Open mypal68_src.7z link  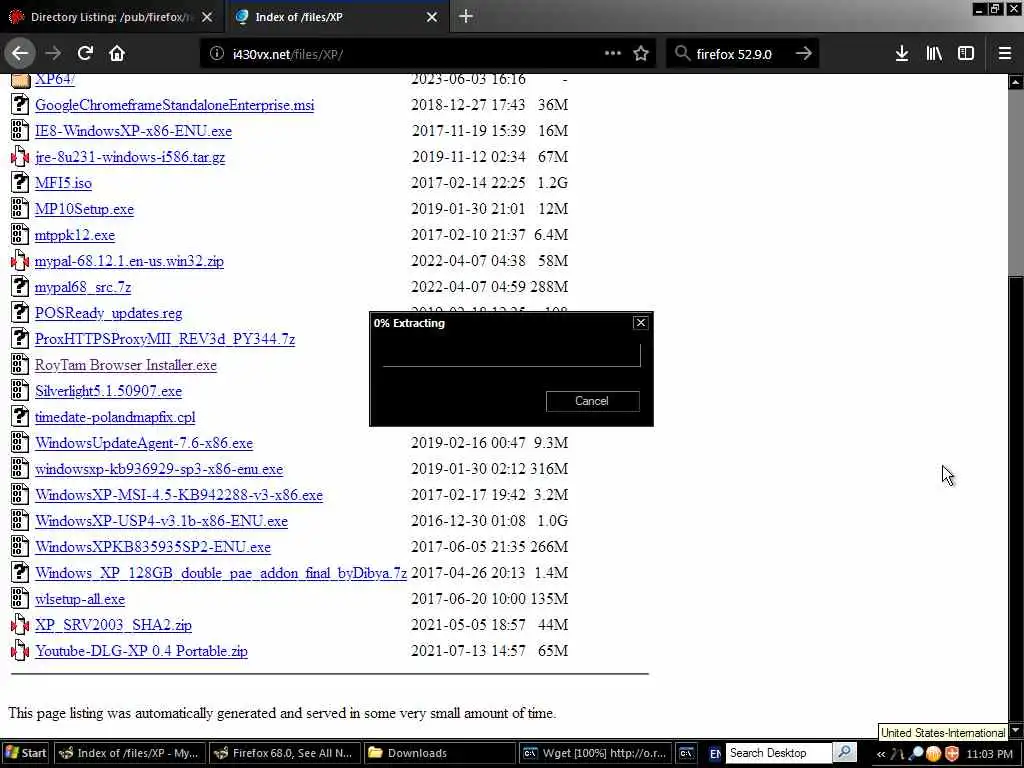click(x=83, y=287)
